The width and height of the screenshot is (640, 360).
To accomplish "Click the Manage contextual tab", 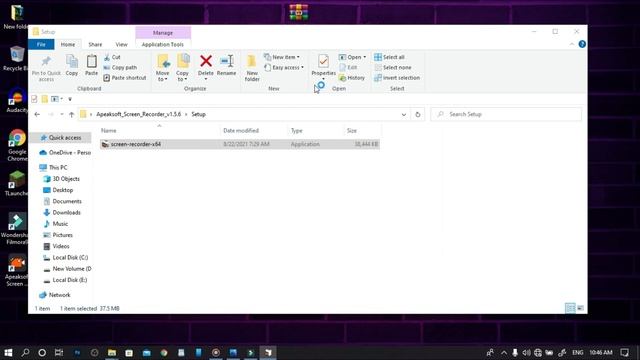I will [163, 33].
